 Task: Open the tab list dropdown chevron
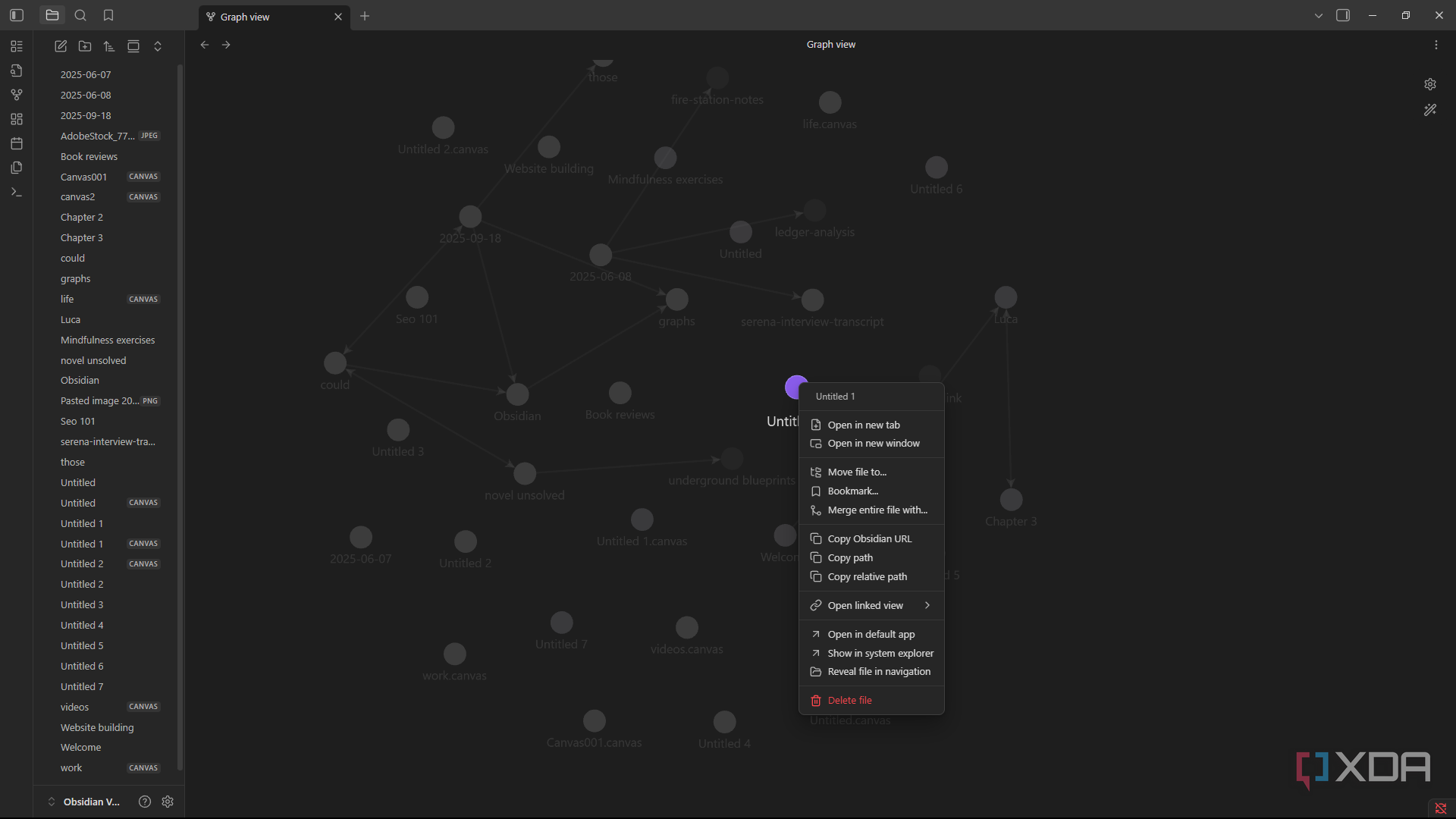1319,15
